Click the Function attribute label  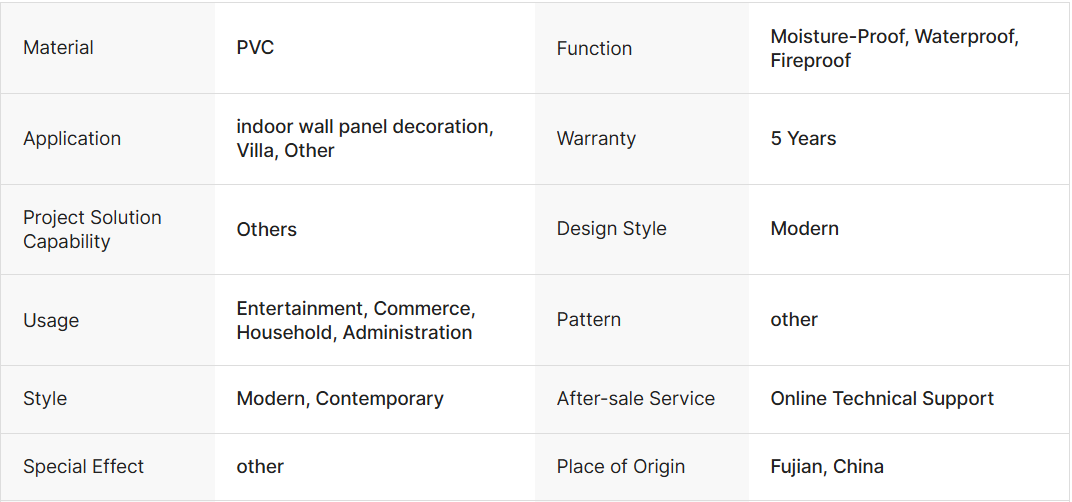[594, 48]
